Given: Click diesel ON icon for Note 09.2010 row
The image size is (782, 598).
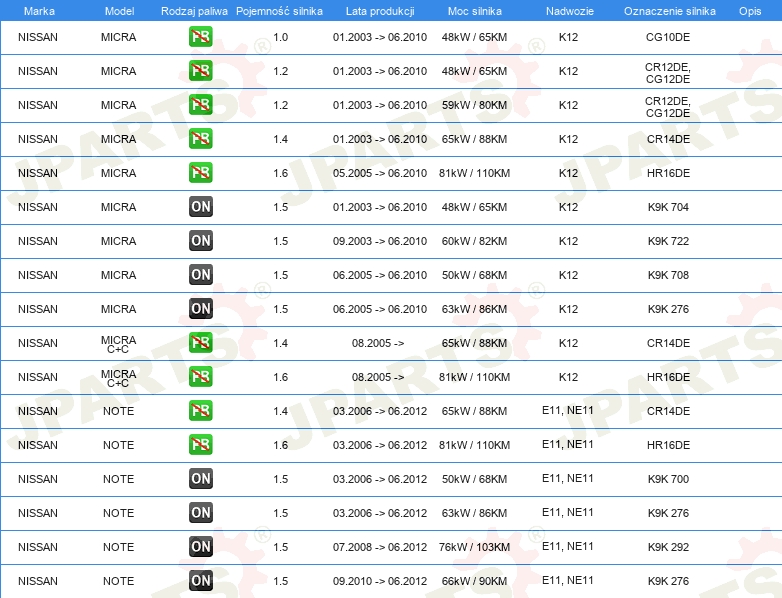Looking at the screenshot, I should [200, 581].
